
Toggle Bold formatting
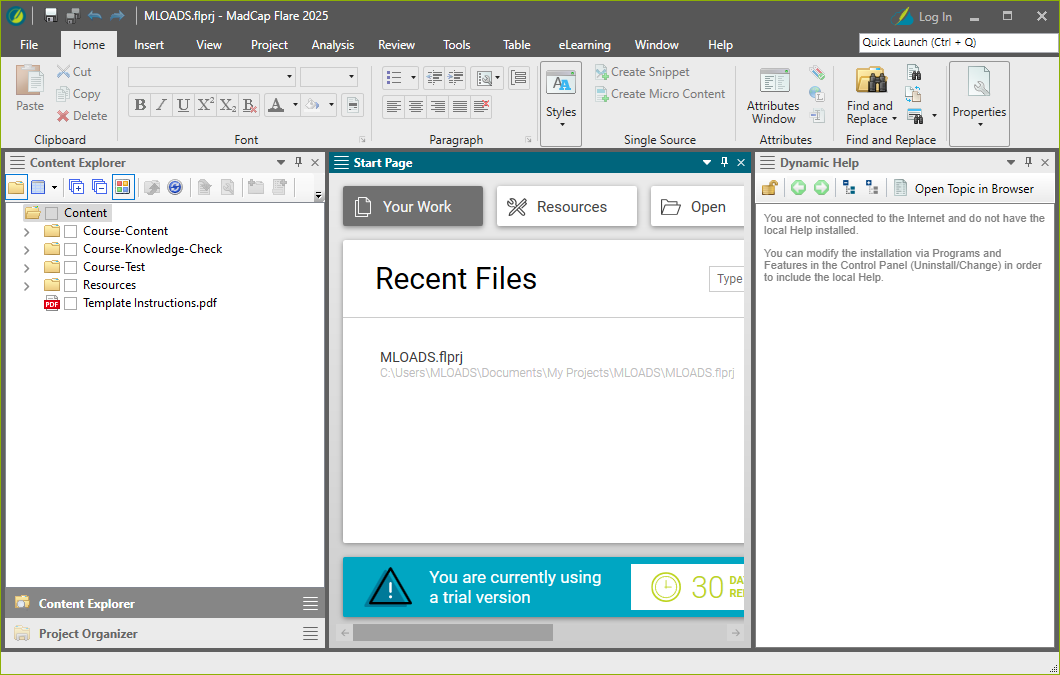click(140, 105)
